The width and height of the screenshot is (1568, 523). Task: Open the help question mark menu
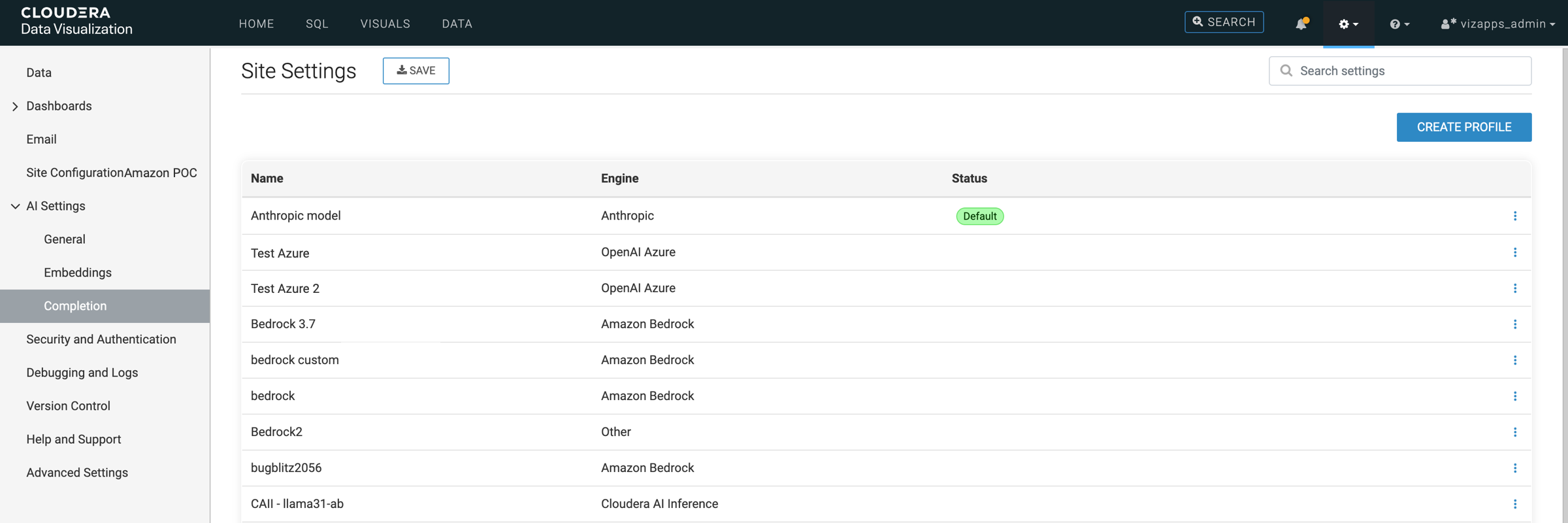(x=1399, y=24)
